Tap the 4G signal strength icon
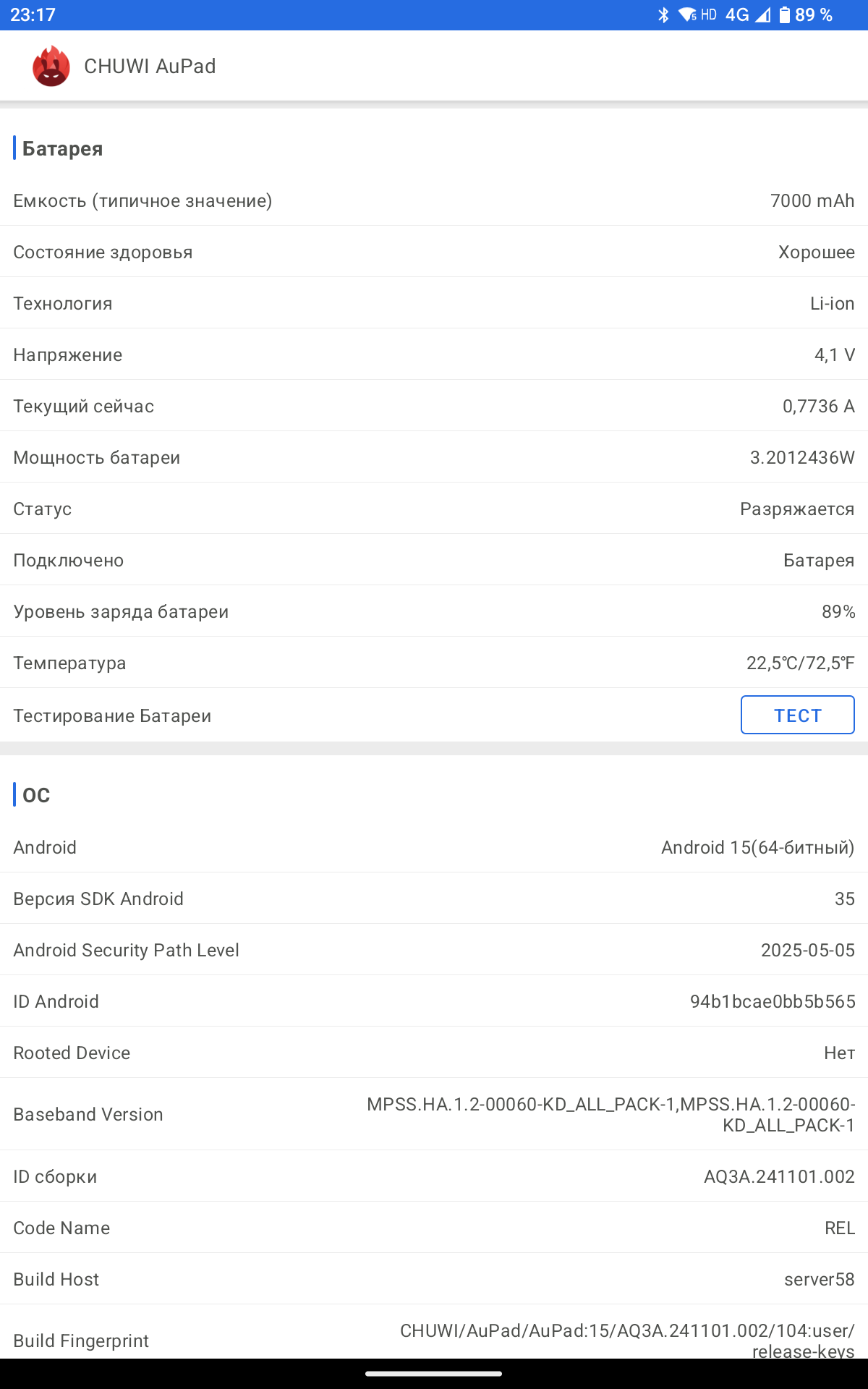This screenshot has height=1389, width=868. pyautogui.click(x=763, y=15)
